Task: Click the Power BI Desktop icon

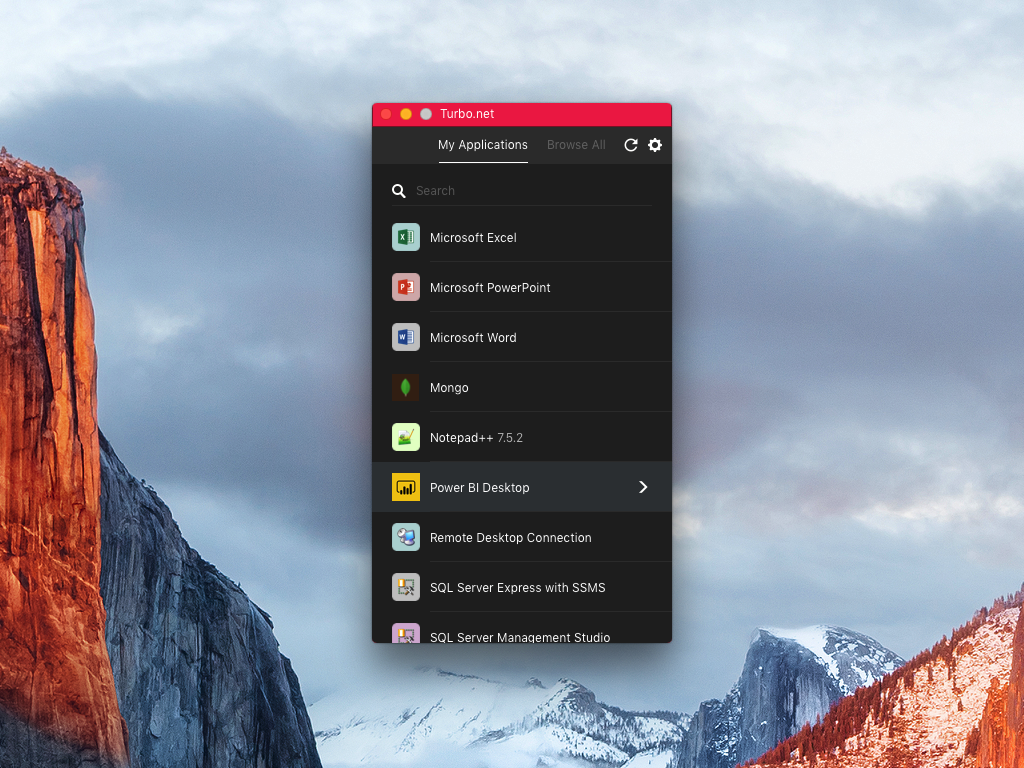Action: click(x=405, y=487)
